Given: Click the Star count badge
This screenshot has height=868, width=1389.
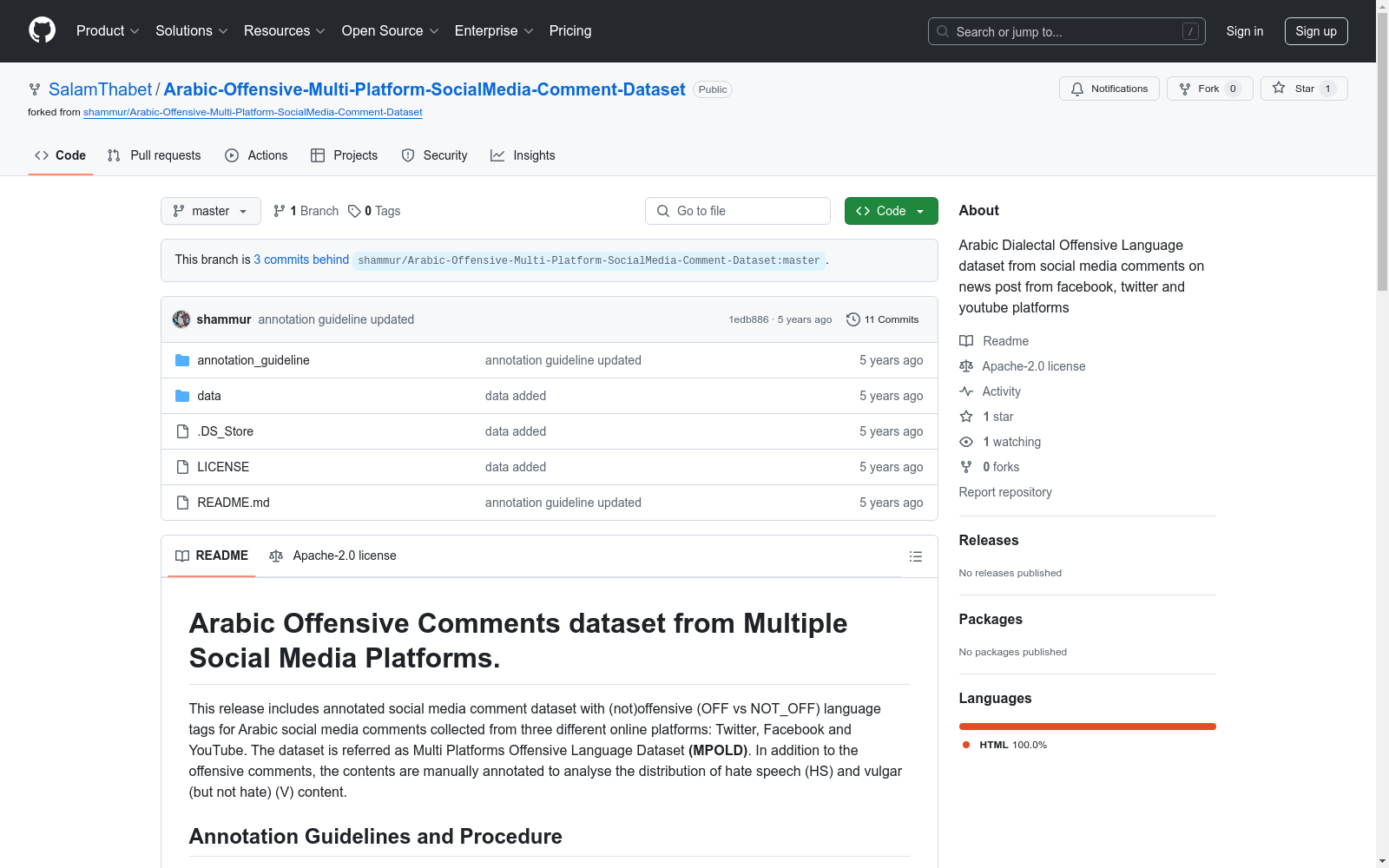Looking at the screenshot, I should coord(1327,89).
